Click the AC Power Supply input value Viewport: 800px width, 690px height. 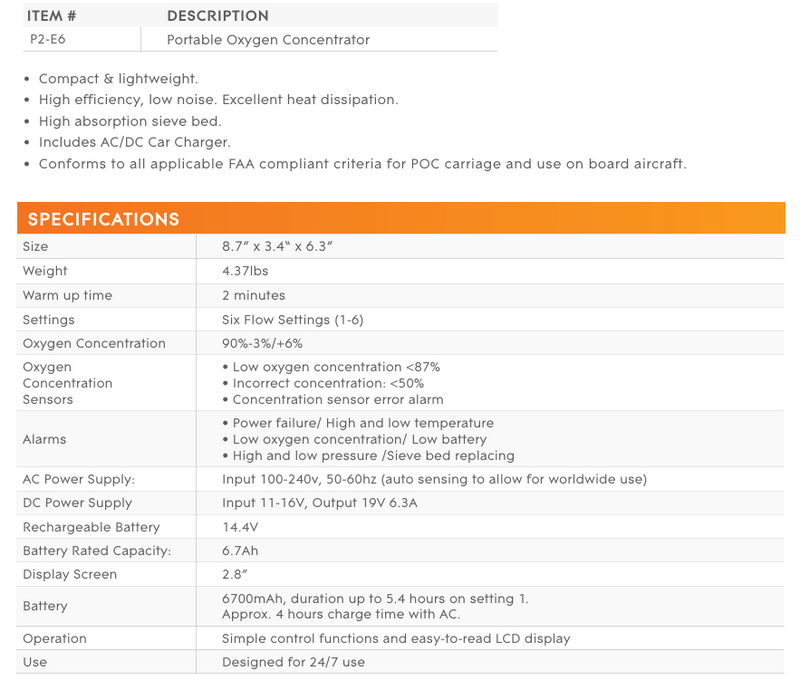434,479
